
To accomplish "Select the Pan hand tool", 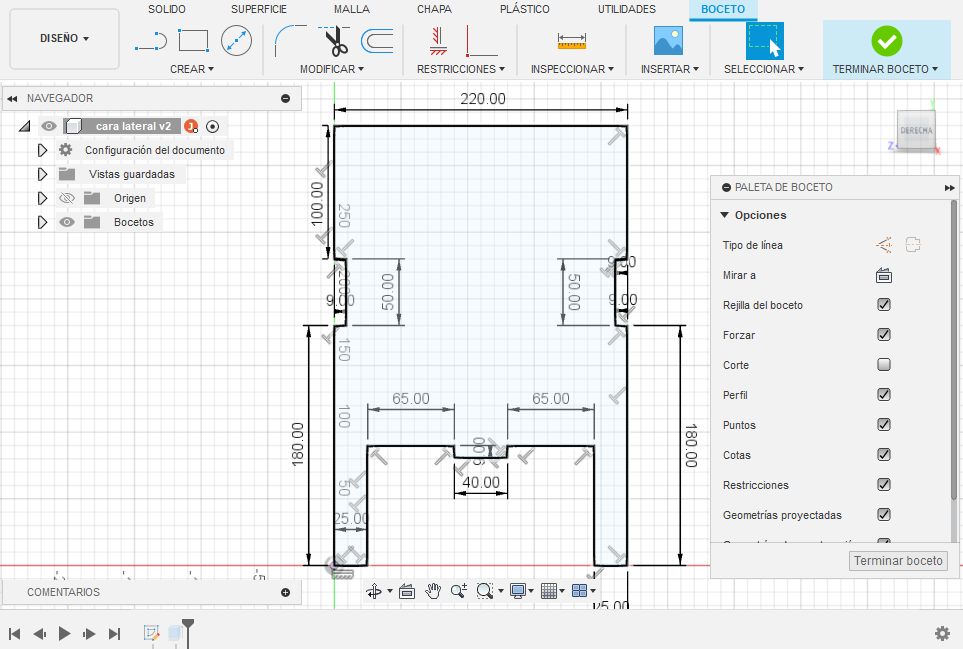I will point(433,591).
